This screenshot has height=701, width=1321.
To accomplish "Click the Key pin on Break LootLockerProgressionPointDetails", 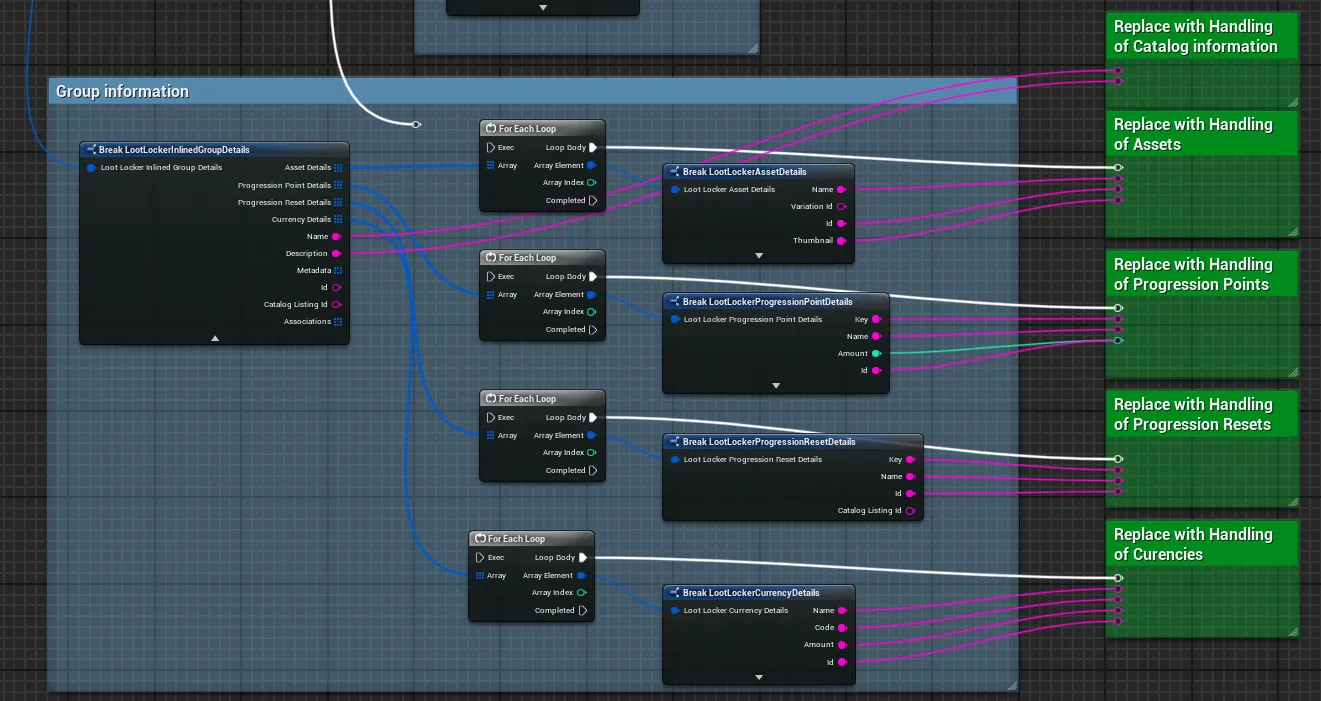I will pyautogui.click(x=876, y=320).
